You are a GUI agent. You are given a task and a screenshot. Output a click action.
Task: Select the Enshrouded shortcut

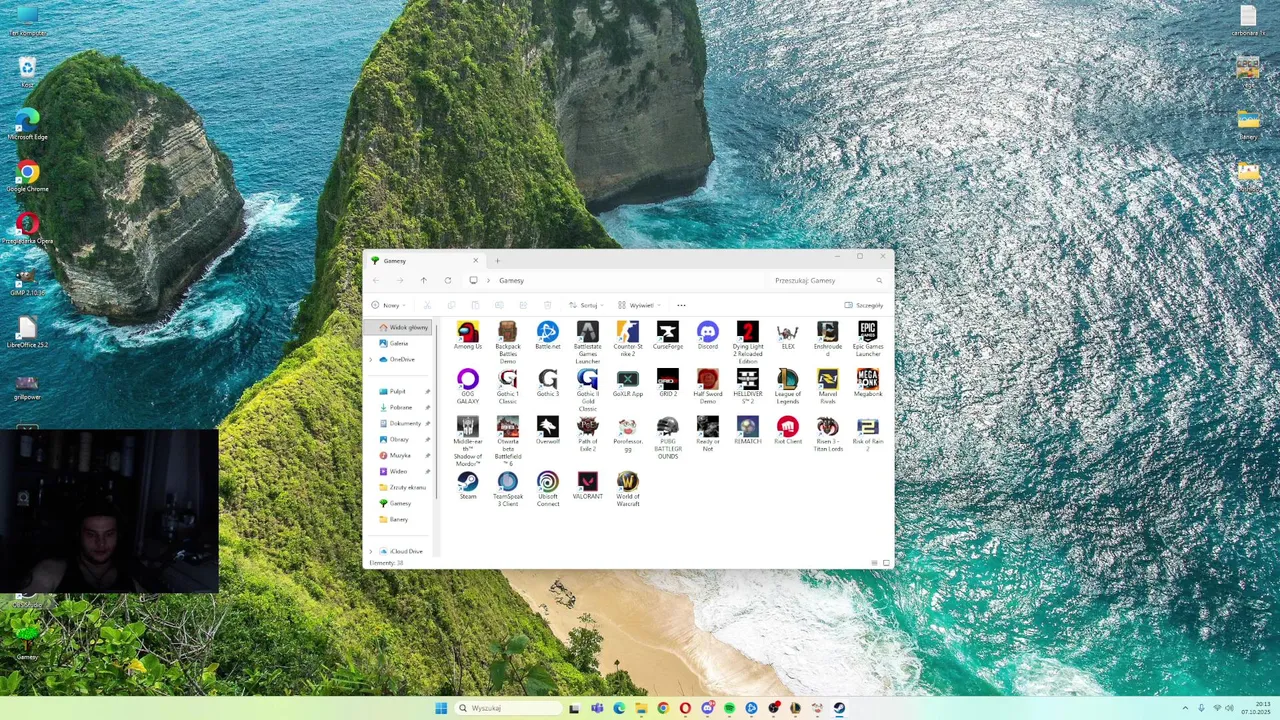coord(828,339)
